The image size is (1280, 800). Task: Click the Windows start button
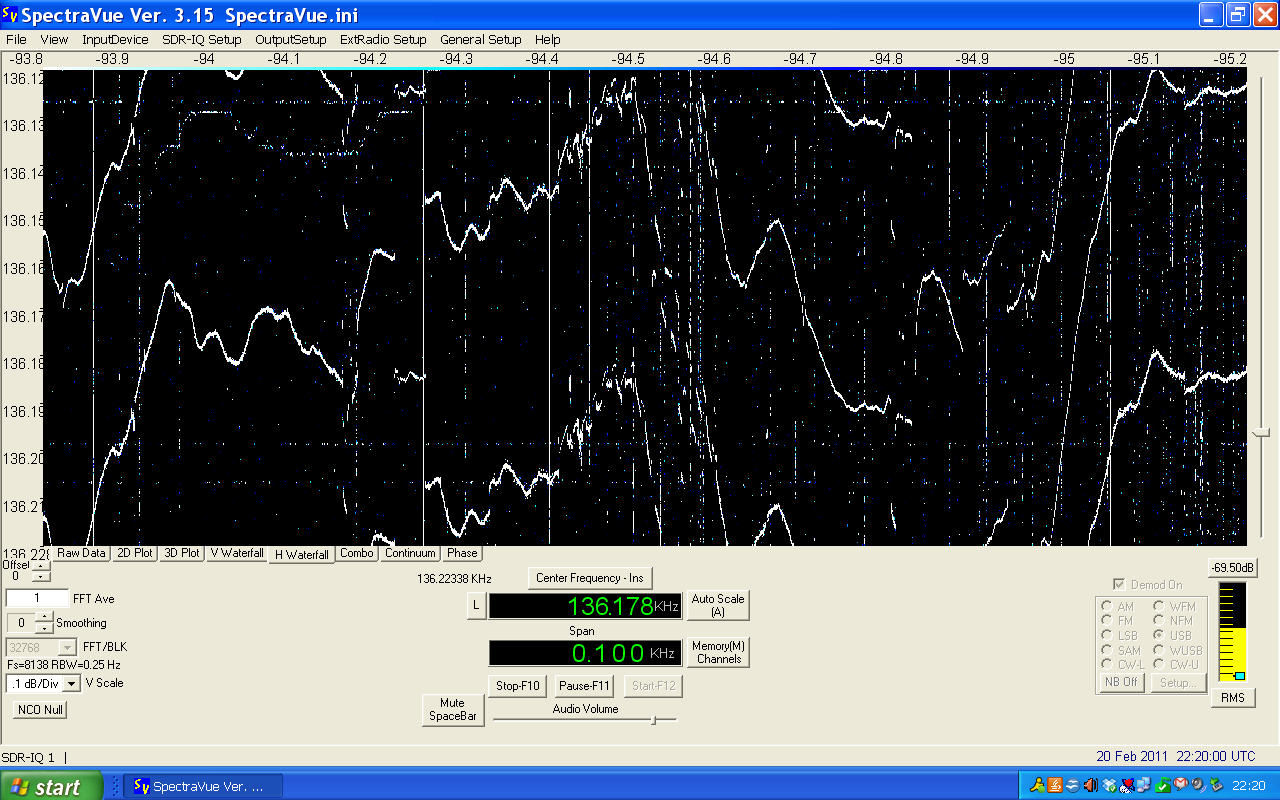tap(51, 786)
